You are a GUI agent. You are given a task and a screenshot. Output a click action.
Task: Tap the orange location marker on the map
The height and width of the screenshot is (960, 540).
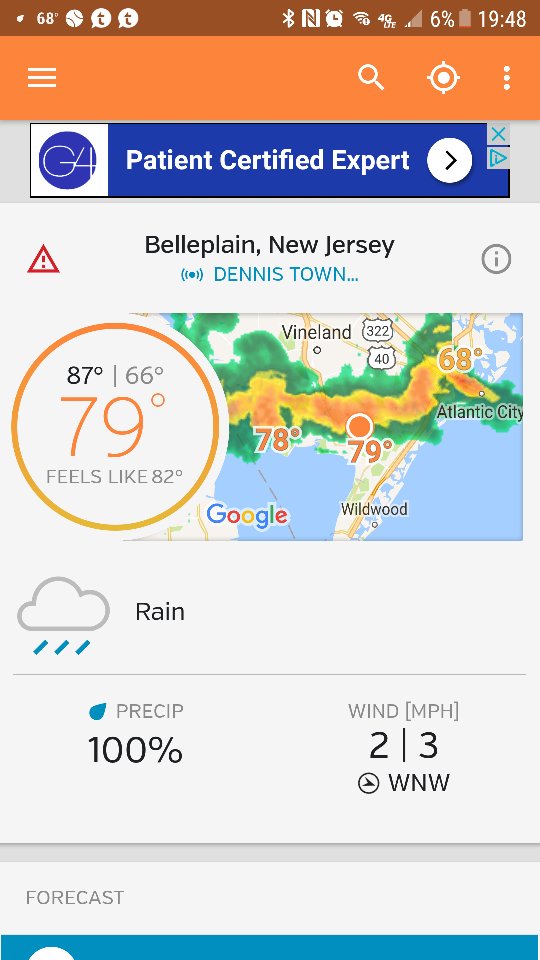359,426
